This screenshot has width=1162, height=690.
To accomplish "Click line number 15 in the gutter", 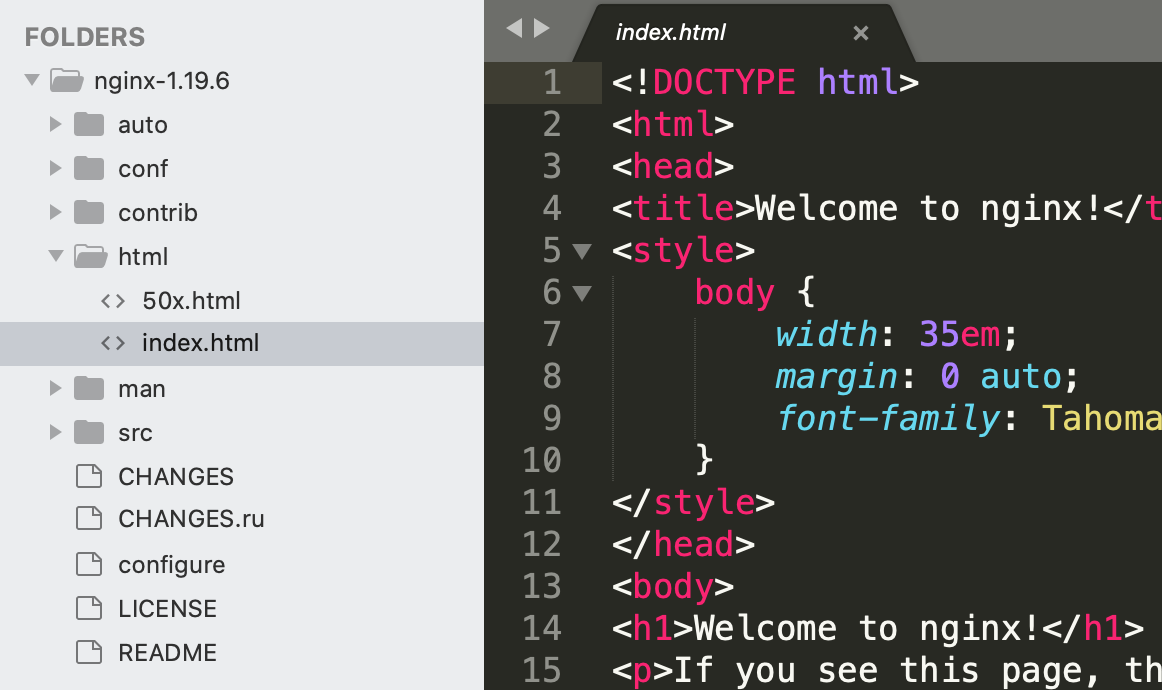I will pyautogui.click(x=542, y=670).
